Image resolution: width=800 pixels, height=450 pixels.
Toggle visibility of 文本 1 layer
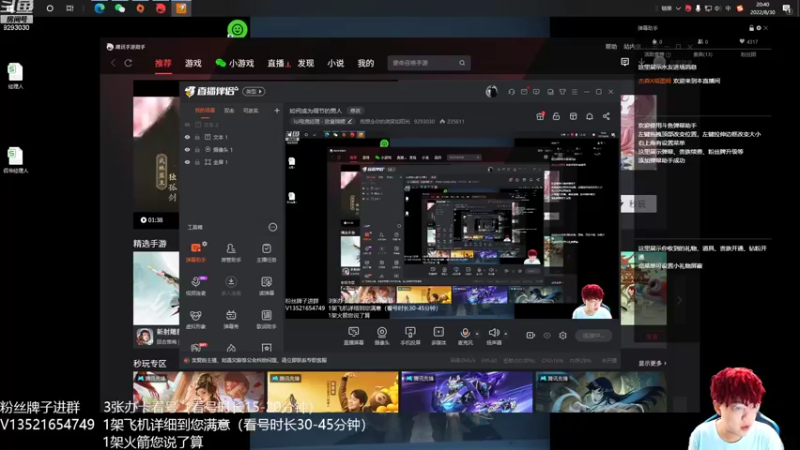pyautogui.click(x=187, y=137)
